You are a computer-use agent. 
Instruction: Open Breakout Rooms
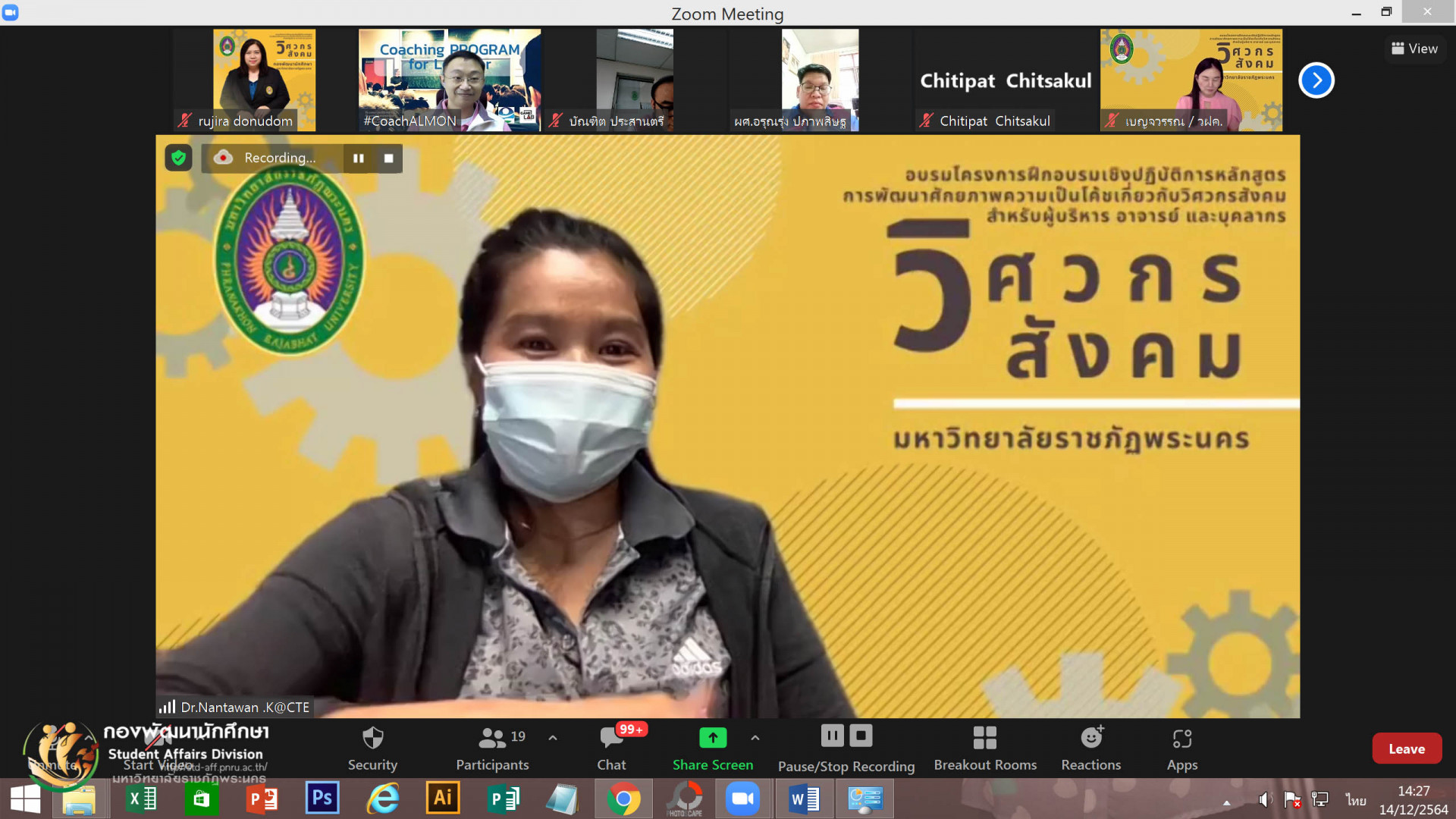[984, 748]
